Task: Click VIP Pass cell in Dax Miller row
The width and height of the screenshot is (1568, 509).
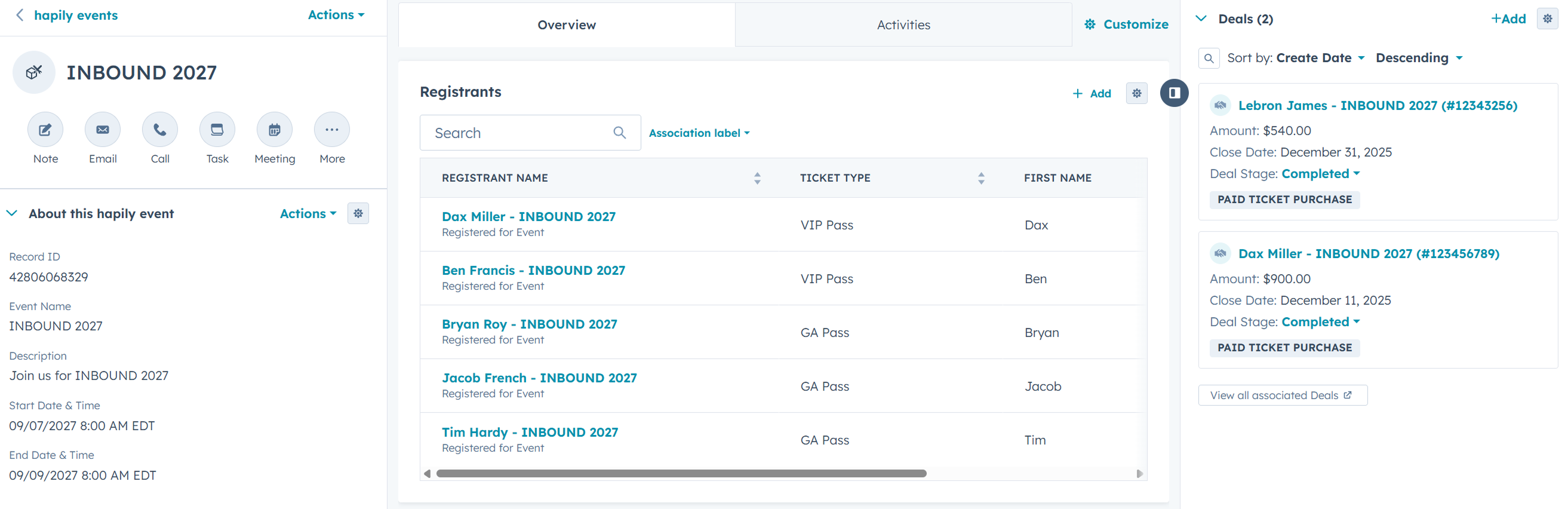Action: pos(826,225)
